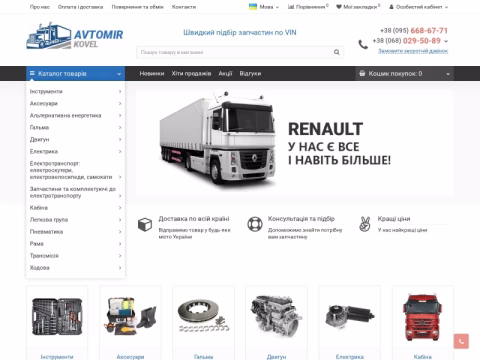Open the brake disc category thumbnail
This screenshot has width=480, height=360.
(203, 316)
